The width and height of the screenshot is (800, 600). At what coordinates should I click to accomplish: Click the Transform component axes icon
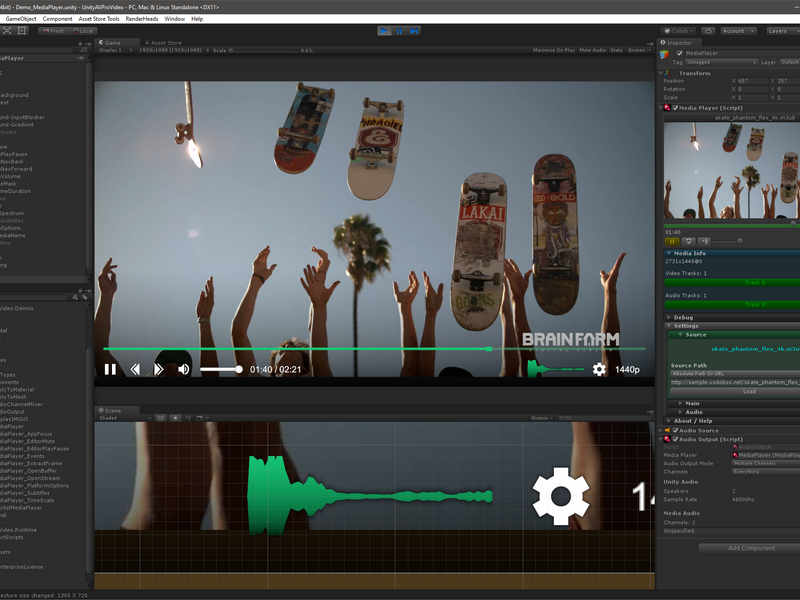[667, 73]
